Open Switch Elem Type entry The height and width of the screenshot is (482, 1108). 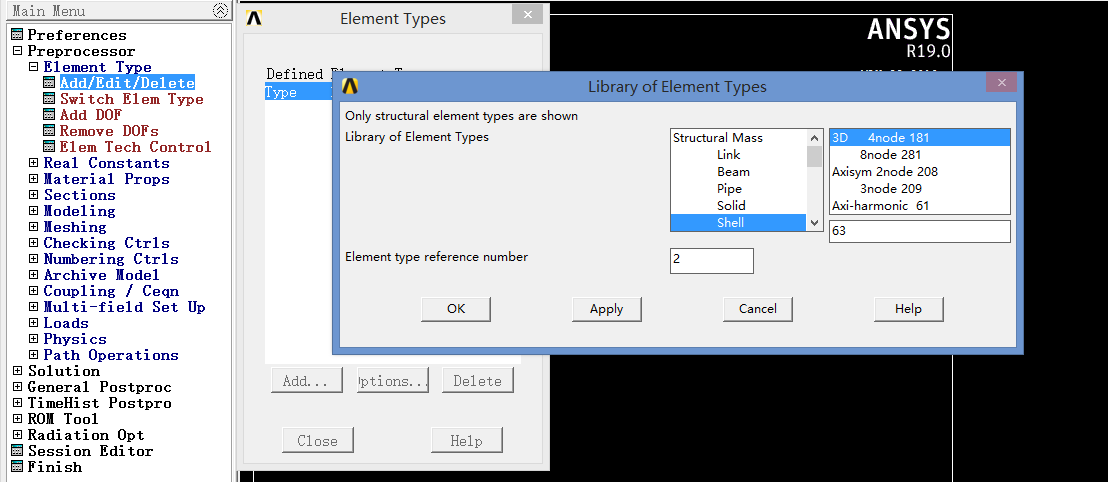click(x=131, y=99)
